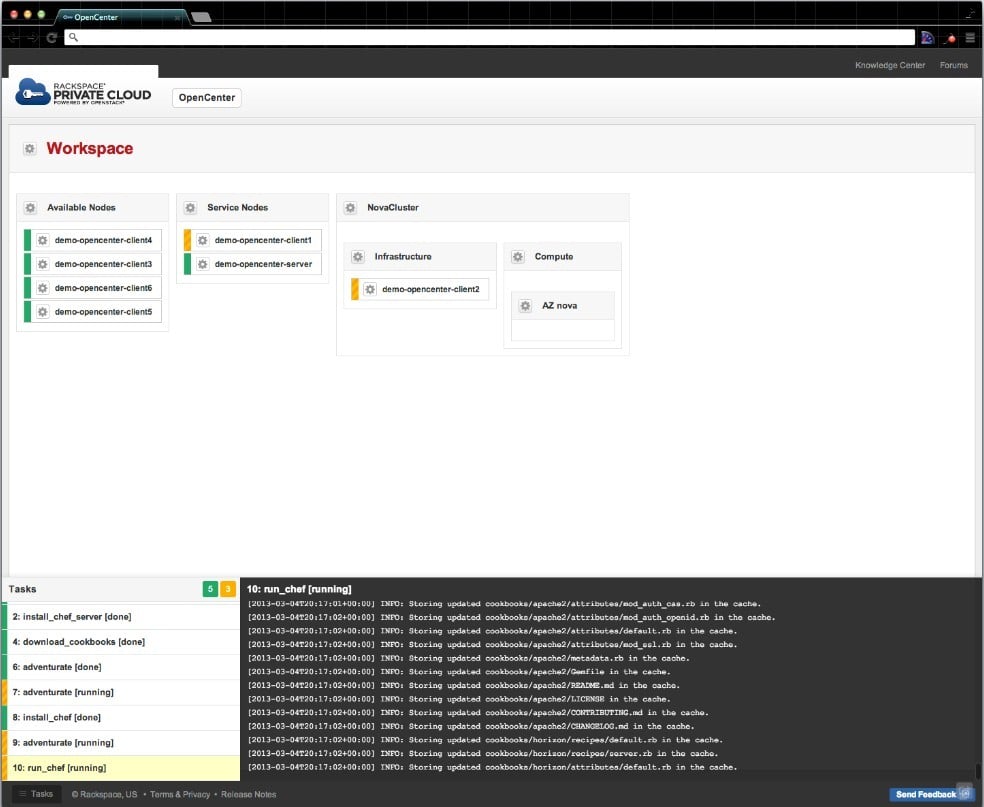Image resolution: width=984 pixels, height=807 pixels.
Task: Open the Forums link
Action: (x=954, y=65)
